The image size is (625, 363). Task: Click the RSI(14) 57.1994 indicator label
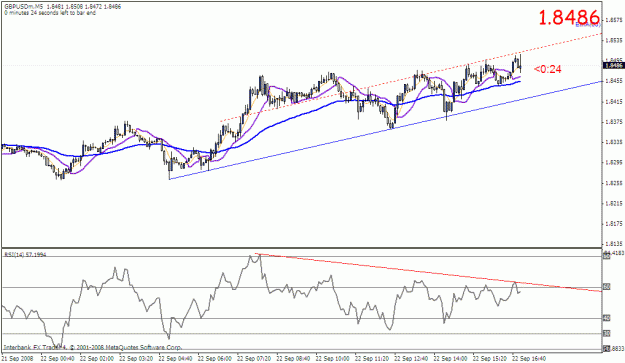pyautogui.click(x=25, y=254)
